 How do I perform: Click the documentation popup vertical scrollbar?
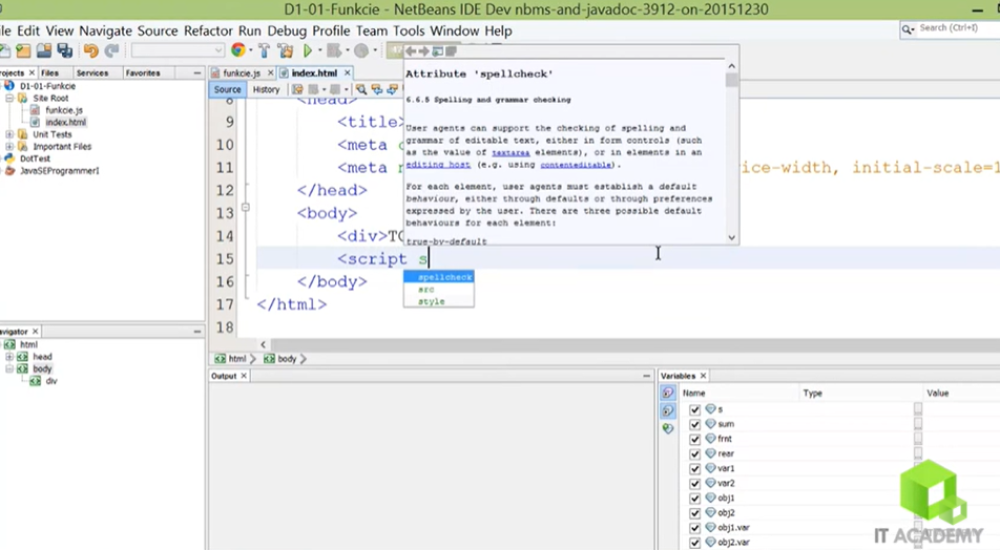(x=732, y=150)
